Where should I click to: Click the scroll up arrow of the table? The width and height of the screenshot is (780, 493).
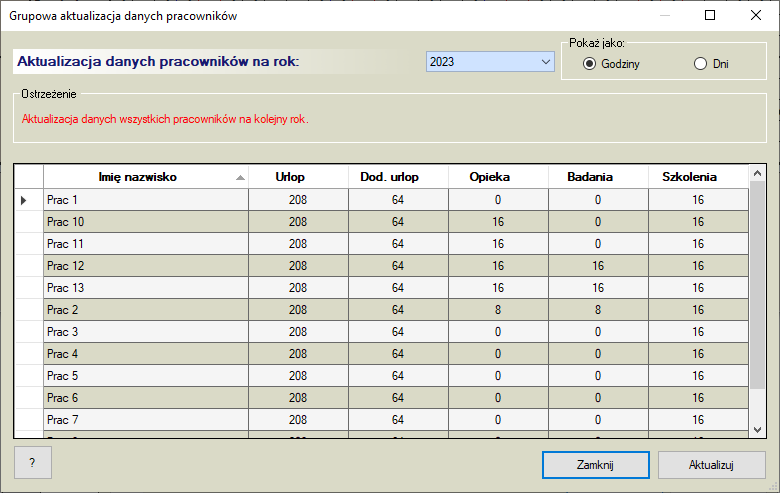click(x=757, y=173)
